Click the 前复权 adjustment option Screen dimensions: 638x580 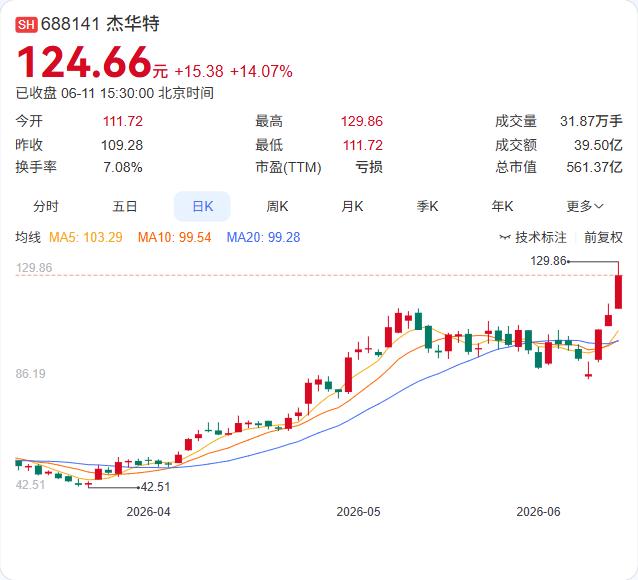tap(603, 237)
